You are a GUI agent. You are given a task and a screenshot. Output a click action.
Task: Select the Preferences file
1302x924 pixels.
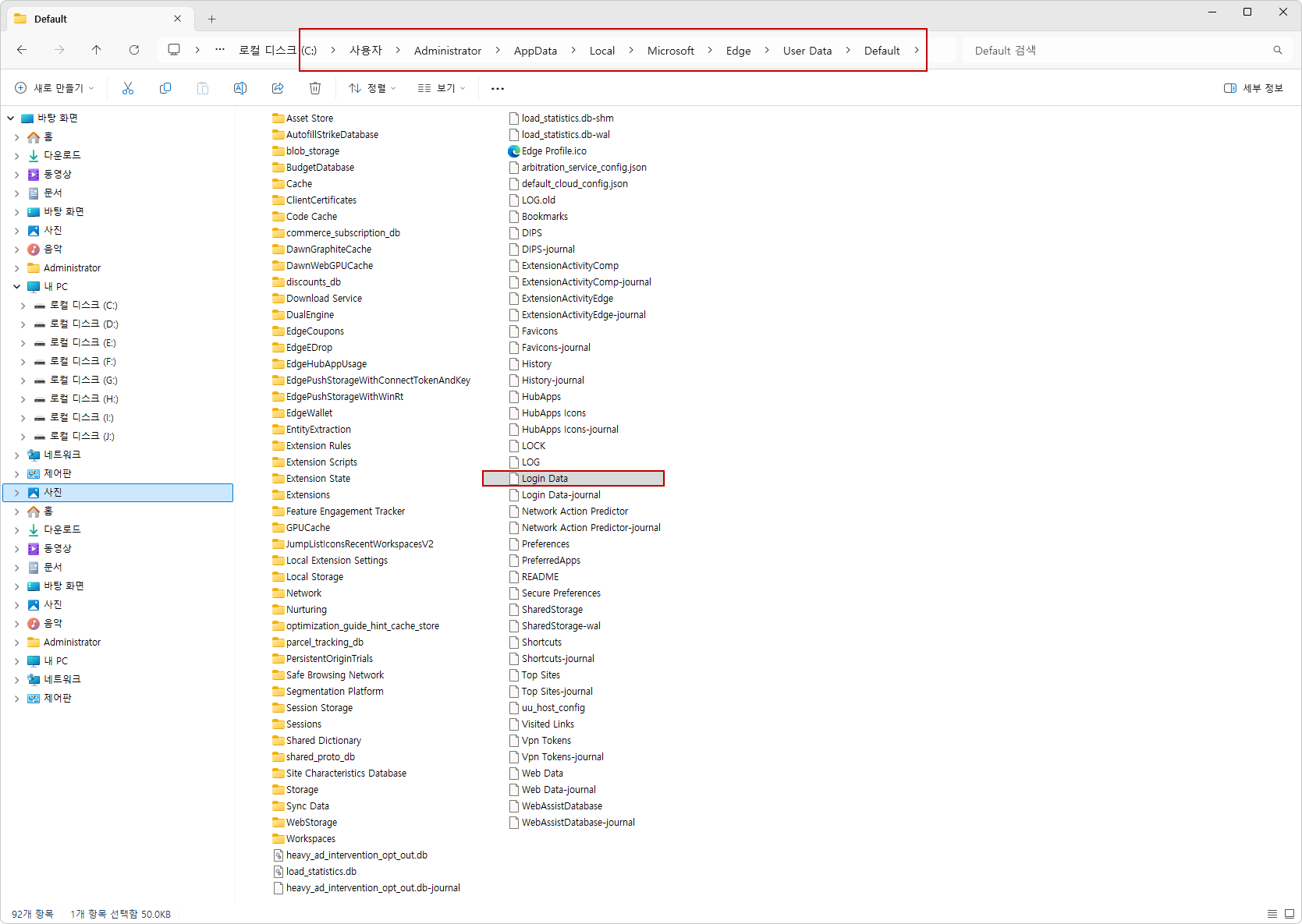click(x=539, y=544)
